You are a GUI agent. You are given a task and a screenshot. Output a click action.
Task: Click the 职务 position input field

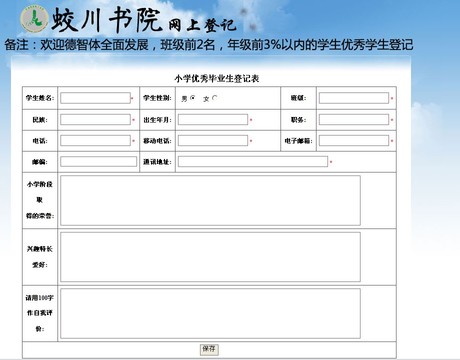[x=354, y=120]
